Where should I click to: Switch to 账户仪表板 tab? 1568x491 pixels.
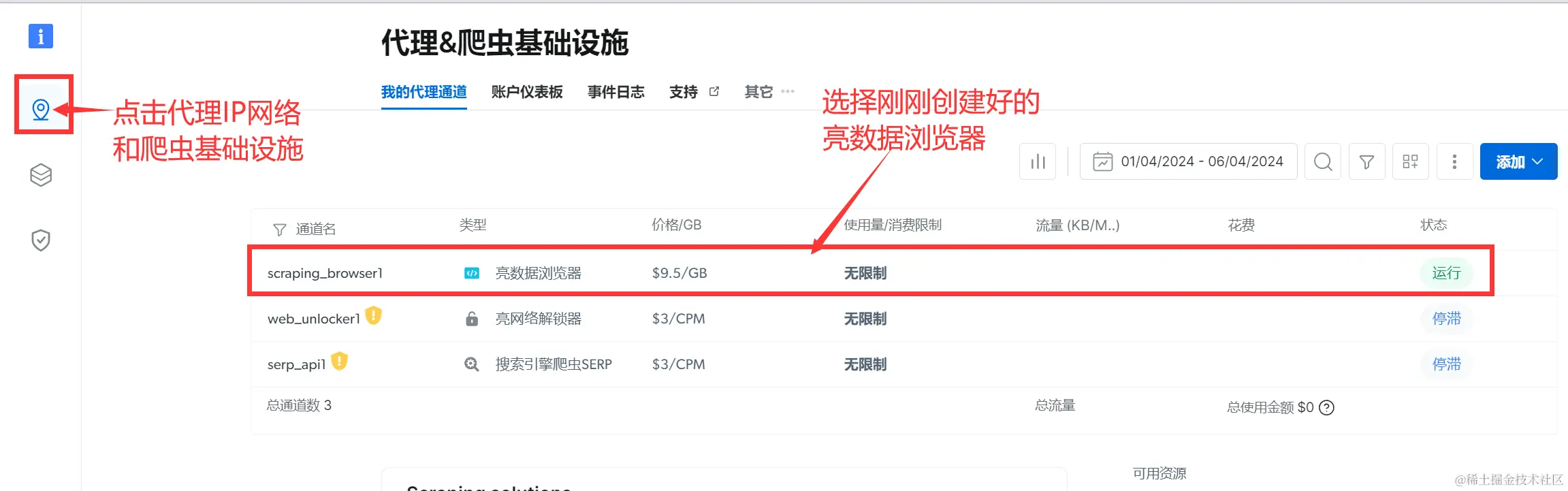527,92
